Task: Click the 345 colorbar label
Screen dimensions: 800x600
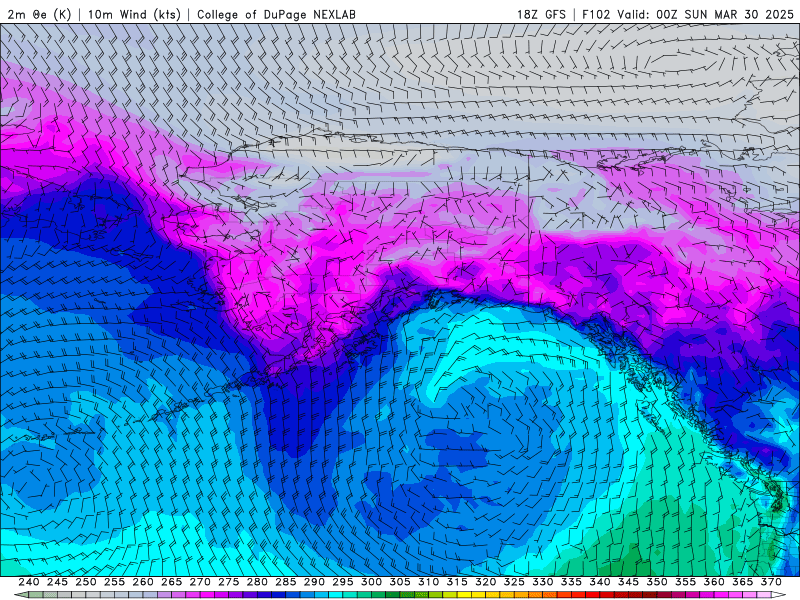Action: click(629, 582)
